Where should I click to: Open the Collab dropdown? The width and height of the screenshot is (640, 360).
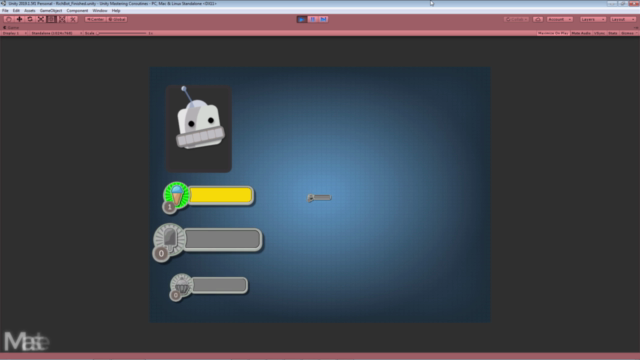pyautogui.click(x=517, y=19)
